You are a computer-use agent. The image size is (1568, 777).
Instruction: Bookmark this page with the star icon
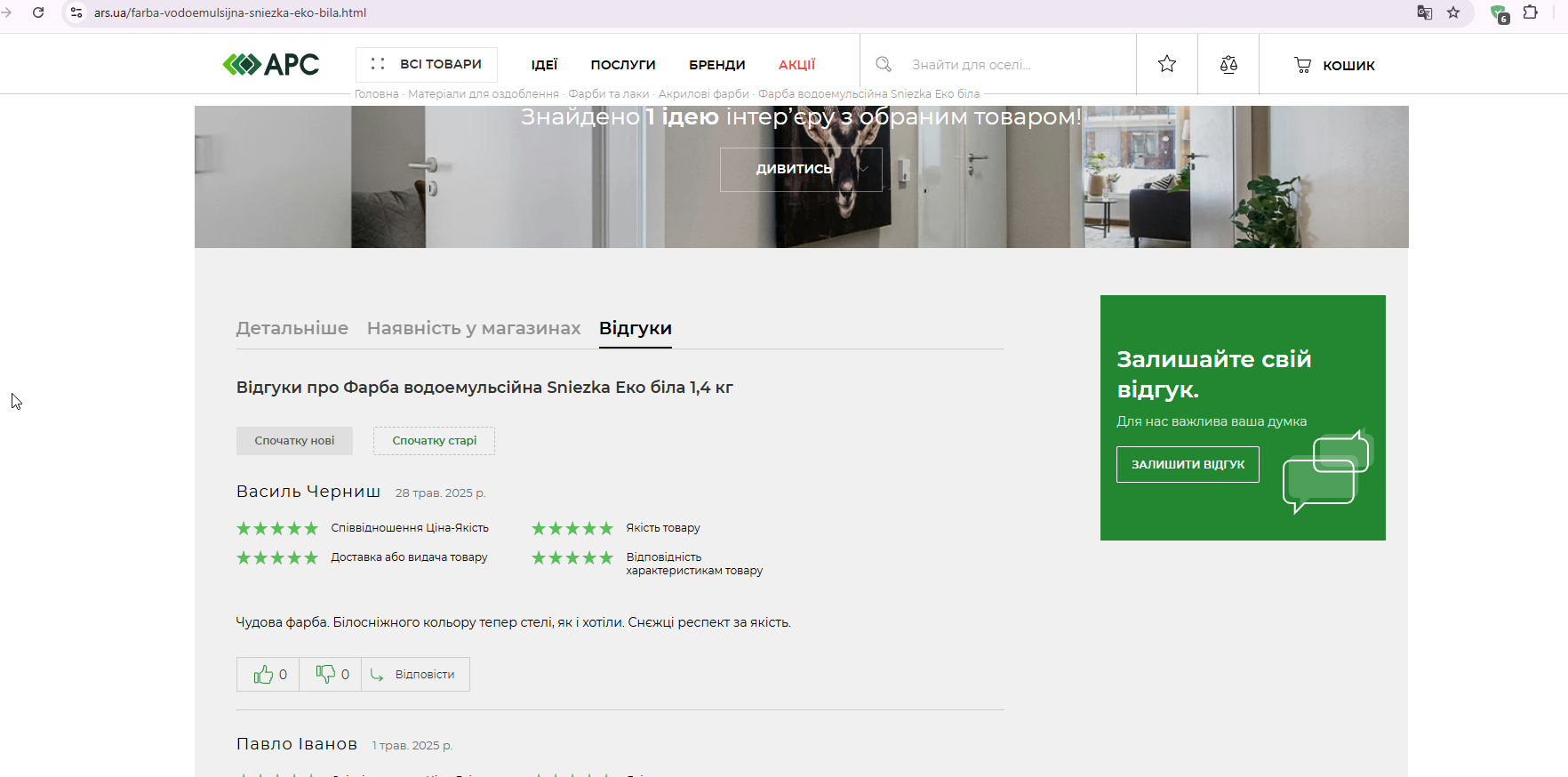[1453, 12]
